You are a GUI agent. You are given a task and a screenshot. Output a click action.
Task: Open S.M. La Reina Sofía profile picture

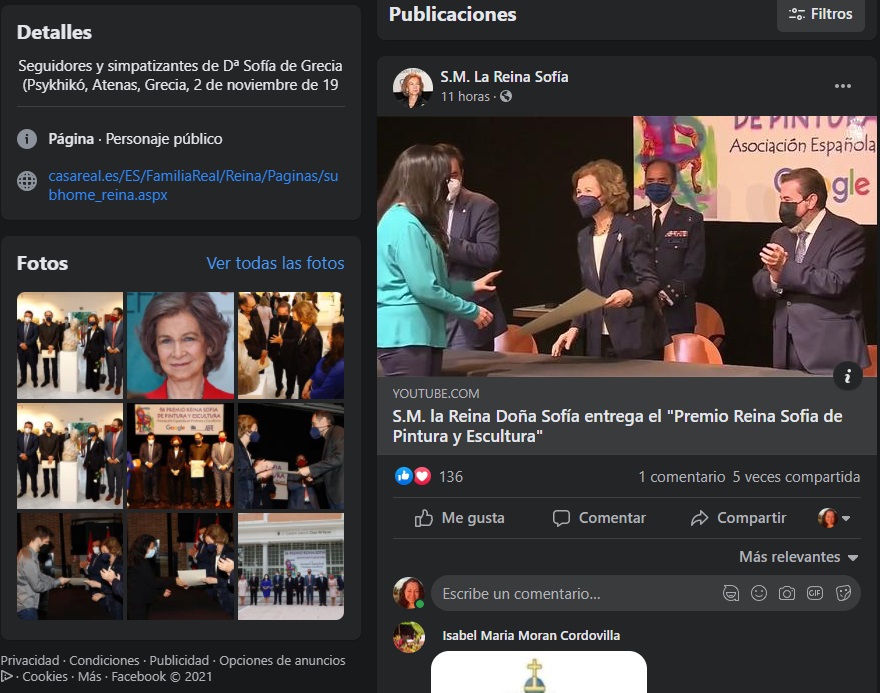(412, 87)
